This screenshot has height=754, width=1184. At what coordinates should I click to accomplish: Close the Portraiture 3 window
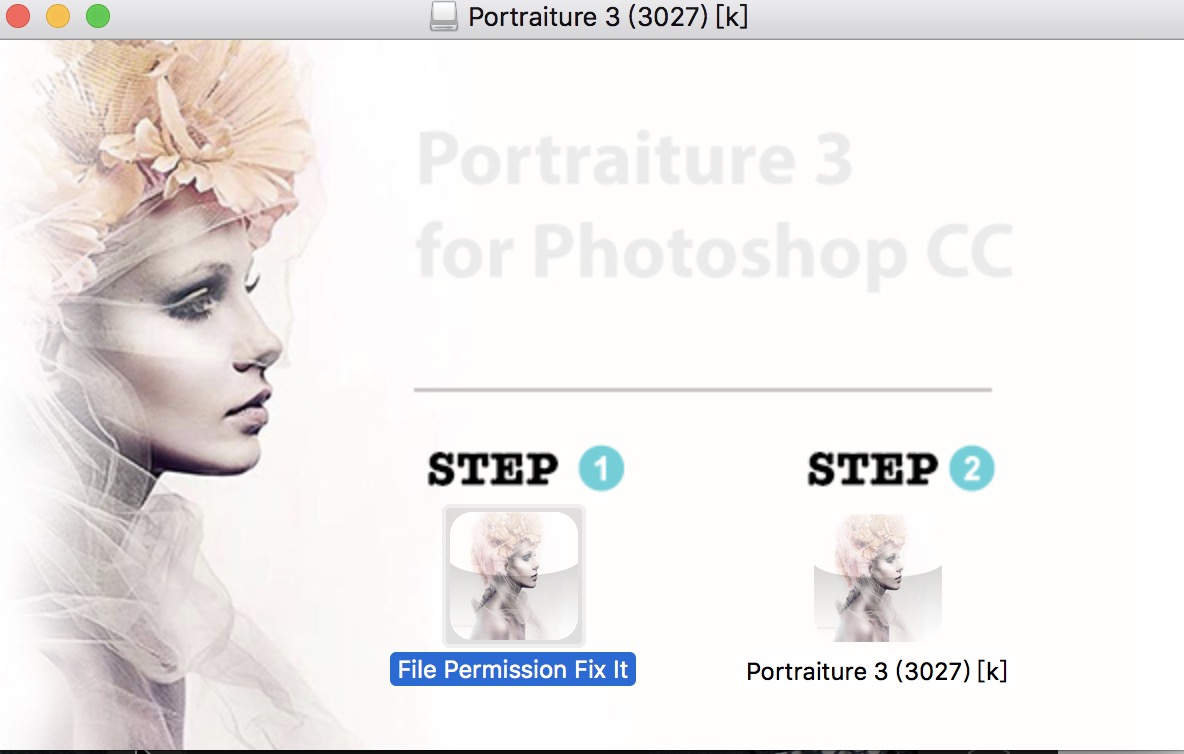pyautogui.click(x=17, y=16)
